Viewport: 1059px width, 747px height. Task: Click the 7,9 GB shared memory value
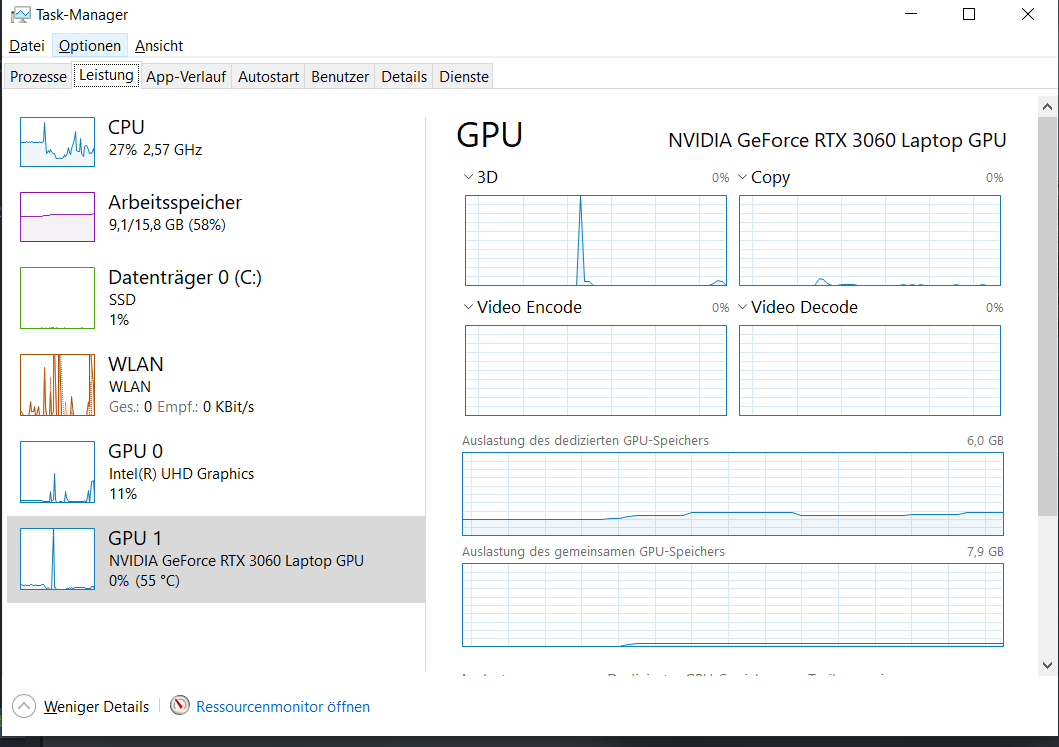985,552
